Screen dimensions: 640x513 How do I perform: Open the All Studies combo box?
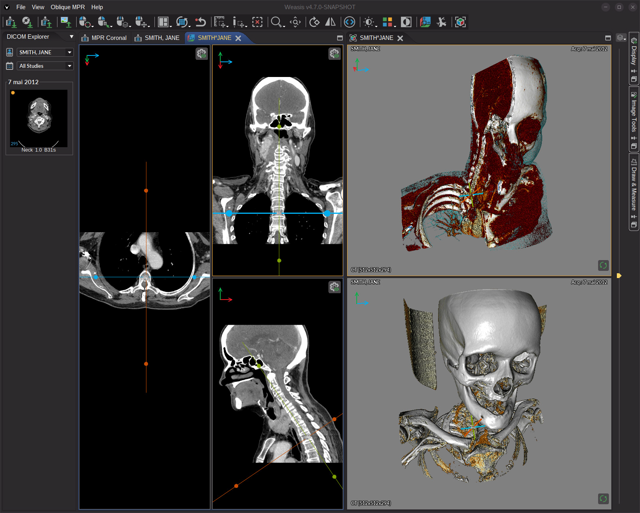(x=45, y=66)
